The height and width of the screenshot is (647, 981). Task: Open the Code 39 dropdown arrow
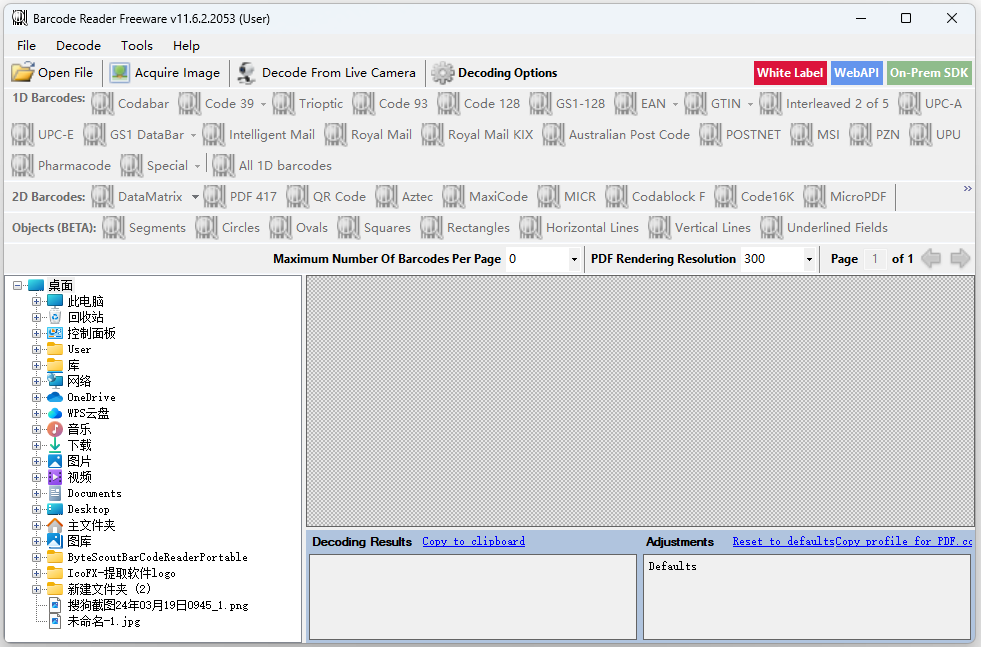click(263, 104)
